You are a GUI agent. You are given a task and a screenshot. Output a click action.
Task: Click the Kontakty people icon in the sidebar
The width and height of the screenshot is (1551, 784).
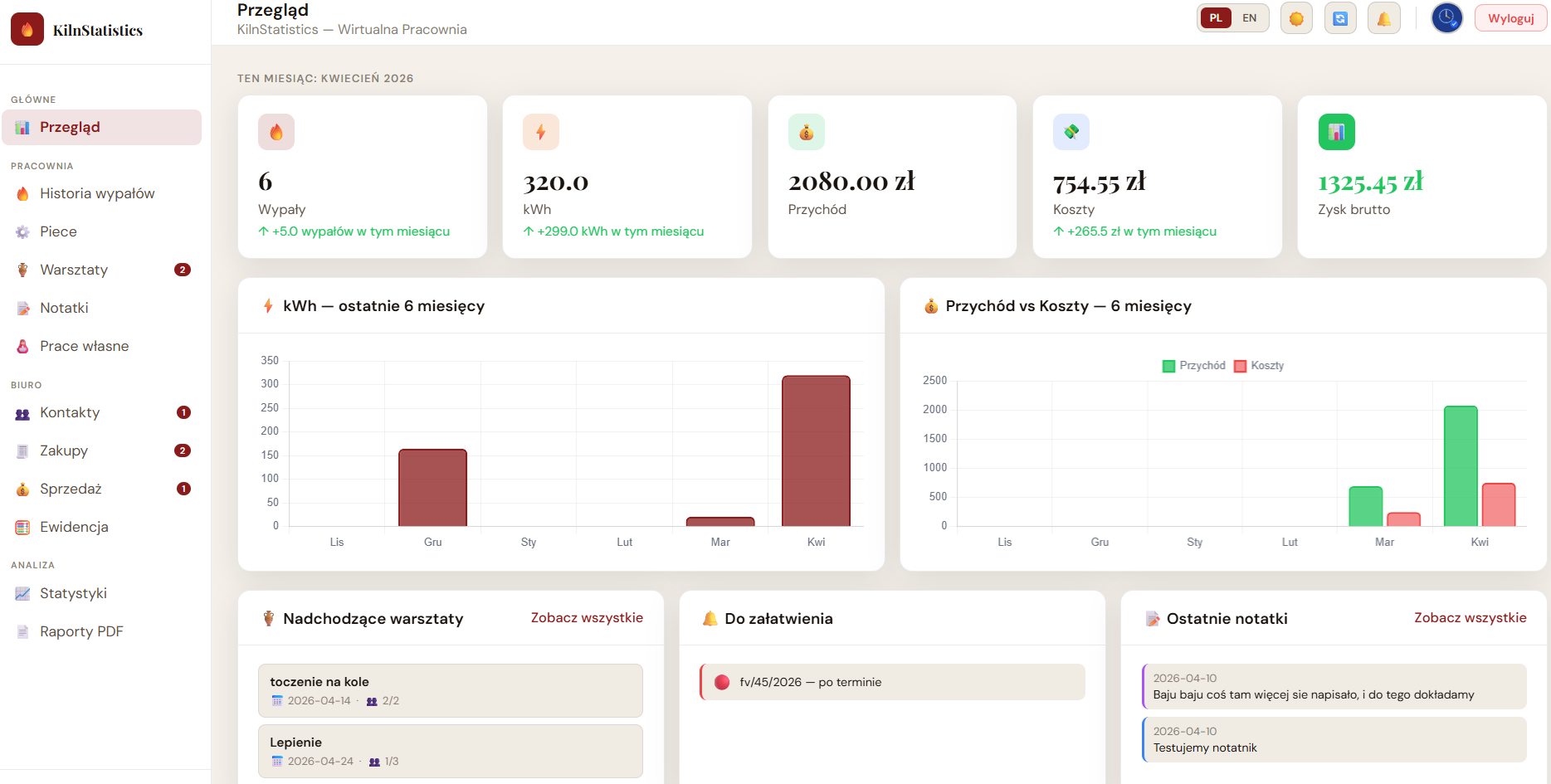23,413
